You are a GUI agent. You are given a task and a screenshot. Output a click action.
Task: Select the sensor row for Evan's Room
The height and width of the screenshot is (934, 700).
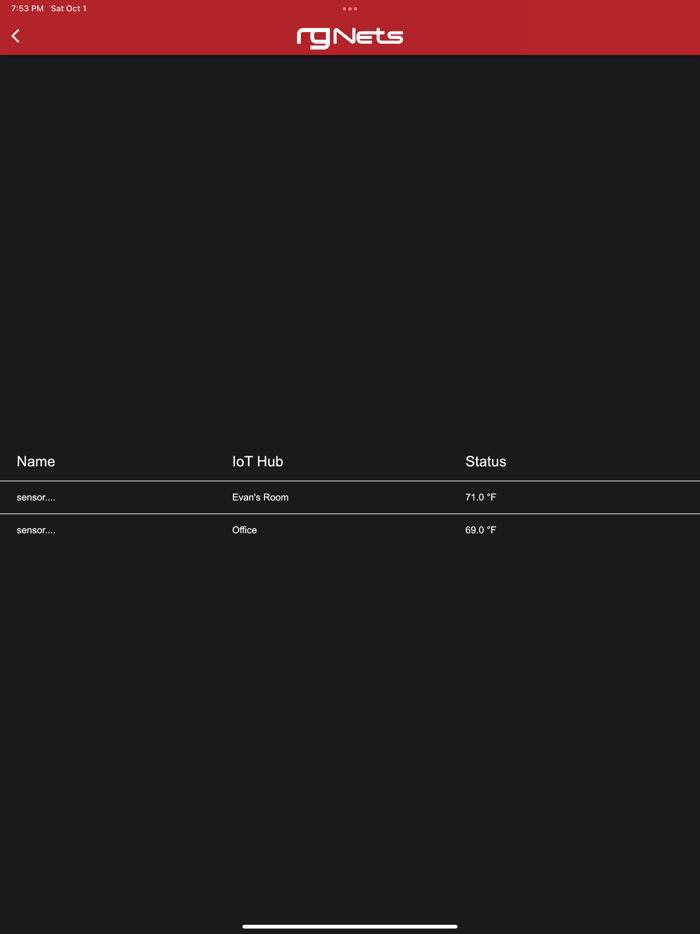[260, 497]
